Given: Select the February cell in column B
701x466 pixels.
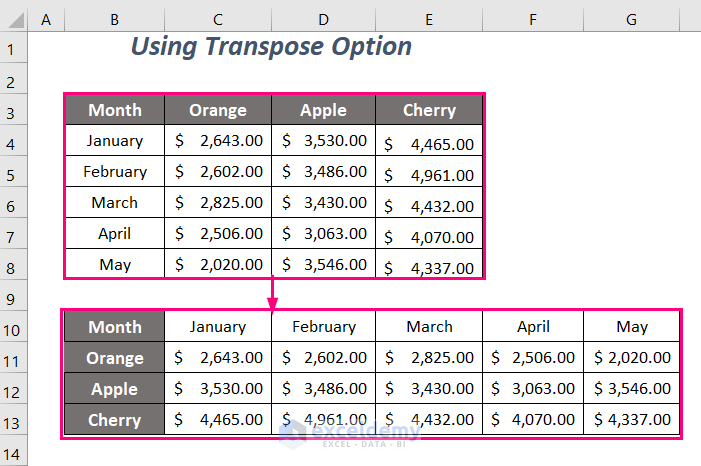Looking at the screenshot, I should click(x=114, y=172).
